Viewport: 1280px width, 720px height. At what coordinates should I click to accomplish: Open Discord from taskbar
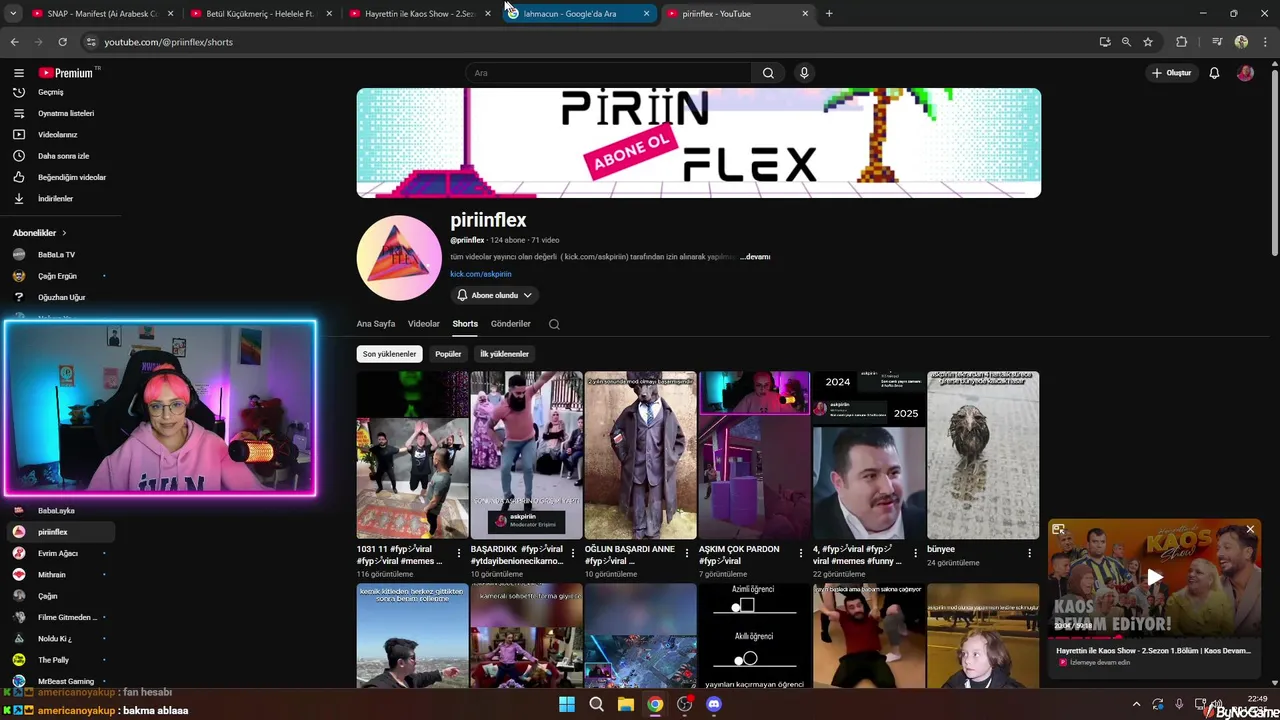click(714, 704)
